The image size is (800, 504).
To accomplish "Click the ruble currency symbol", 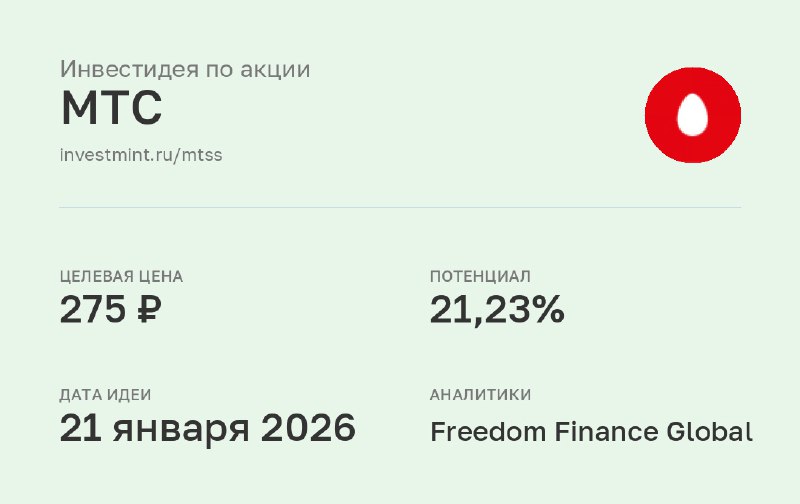I will pyautogui.click(x=149, y=309).
